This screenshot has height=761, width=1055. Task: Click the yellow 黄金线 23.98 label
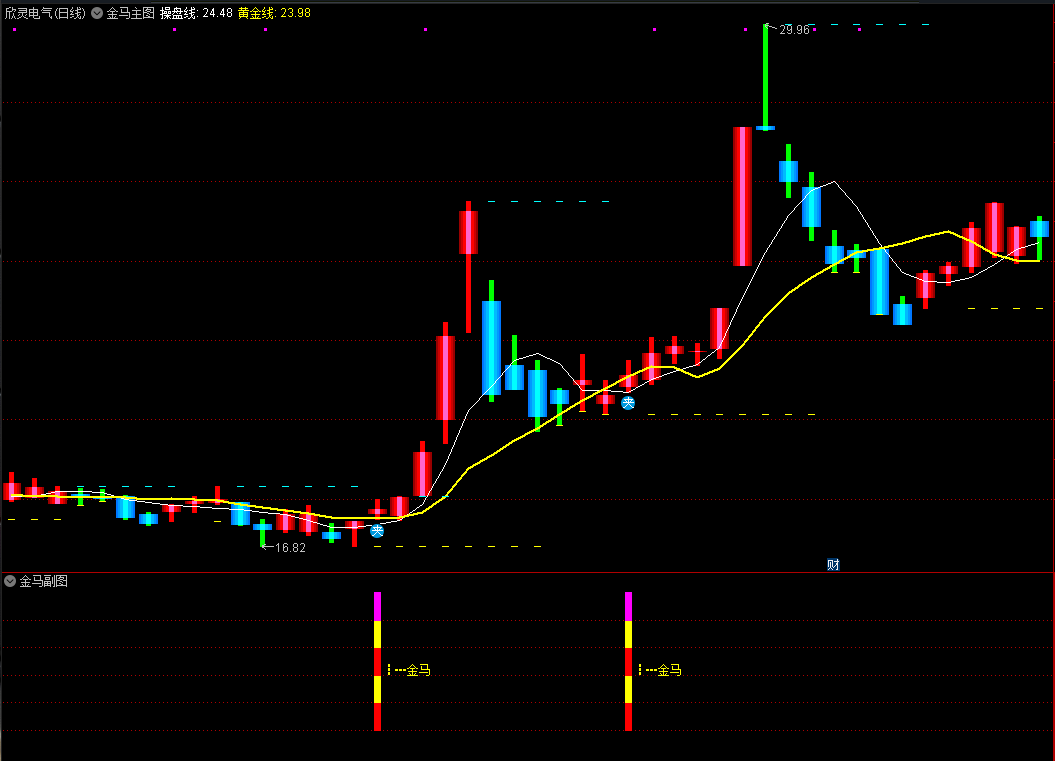[273, 14]
